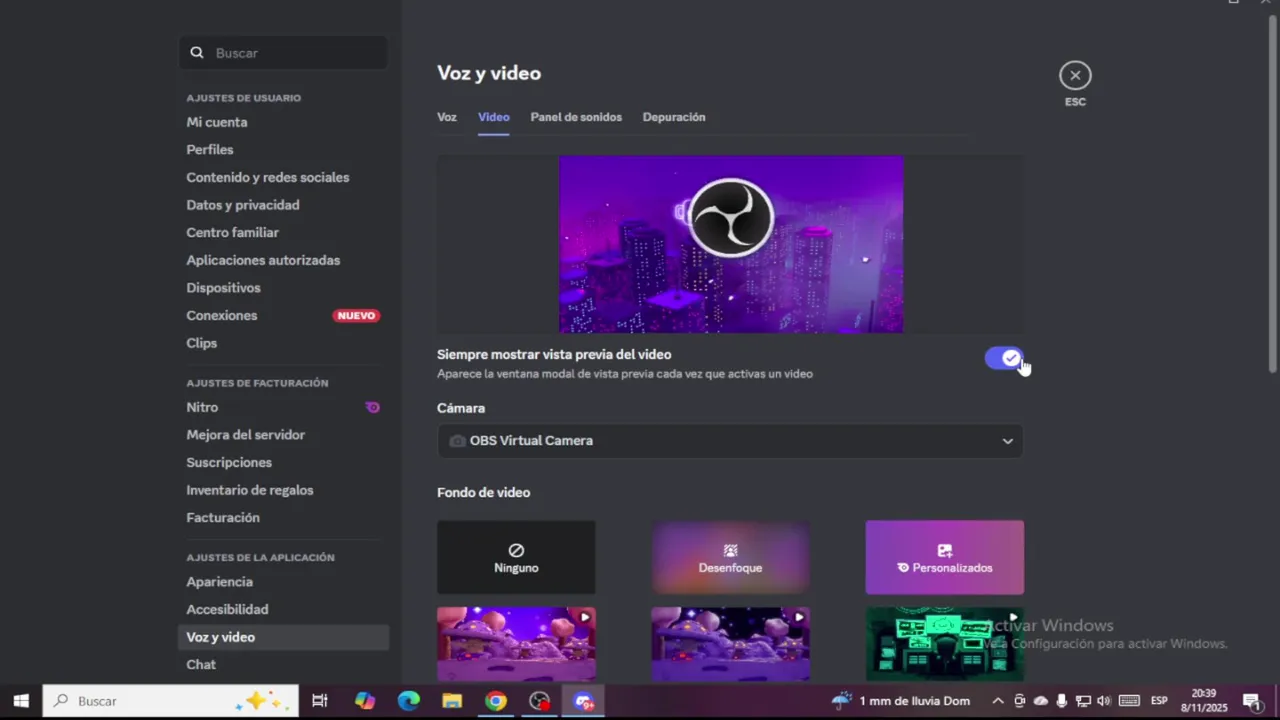
Task: Show hidden system tray icons
Action: [997, 701]
